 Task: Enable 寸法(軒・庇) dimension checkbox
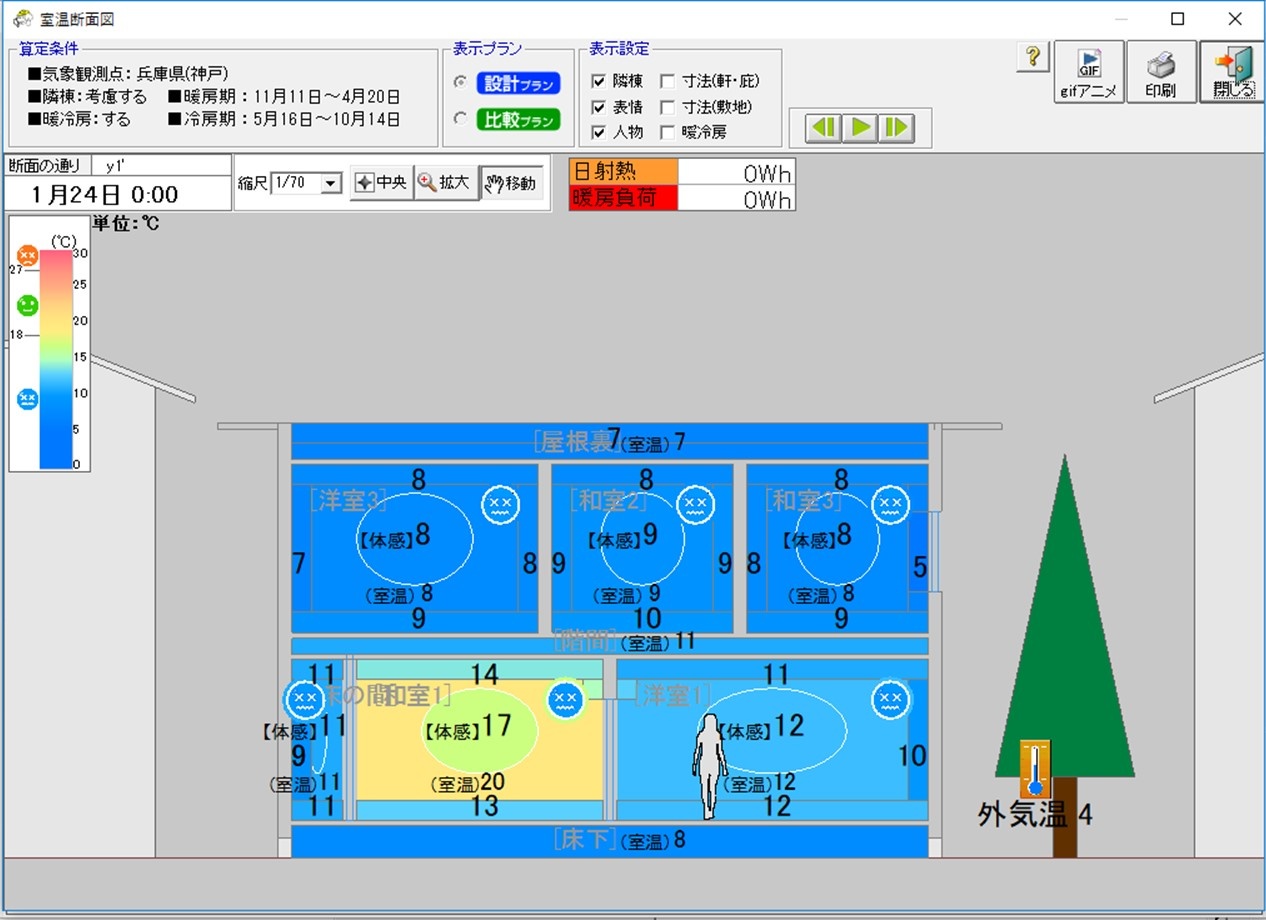[668, 81]
